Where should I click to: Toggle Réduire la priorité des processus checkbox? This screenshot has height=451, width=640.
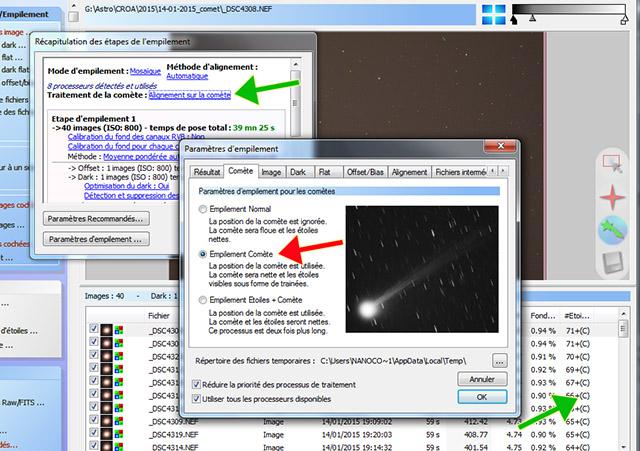196,384
